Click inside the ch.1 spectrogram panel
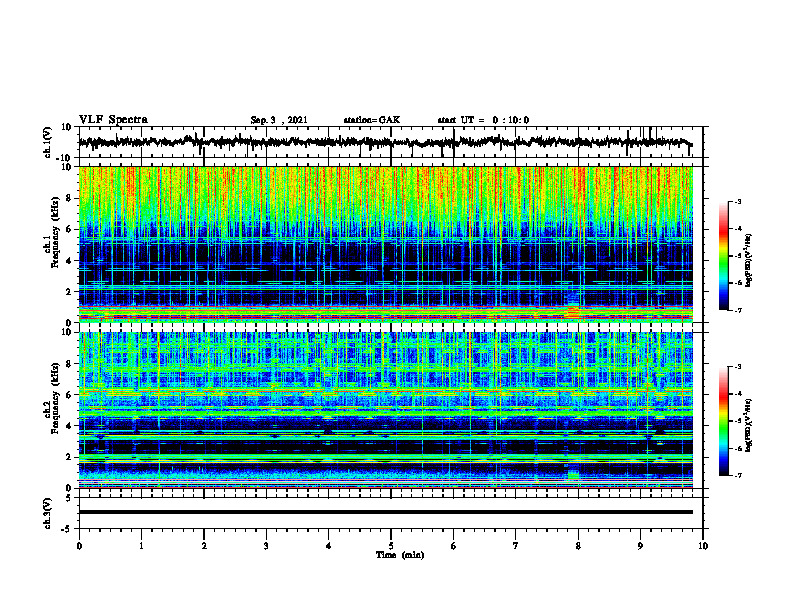792x612 pixels. click(x=386, y=244)
